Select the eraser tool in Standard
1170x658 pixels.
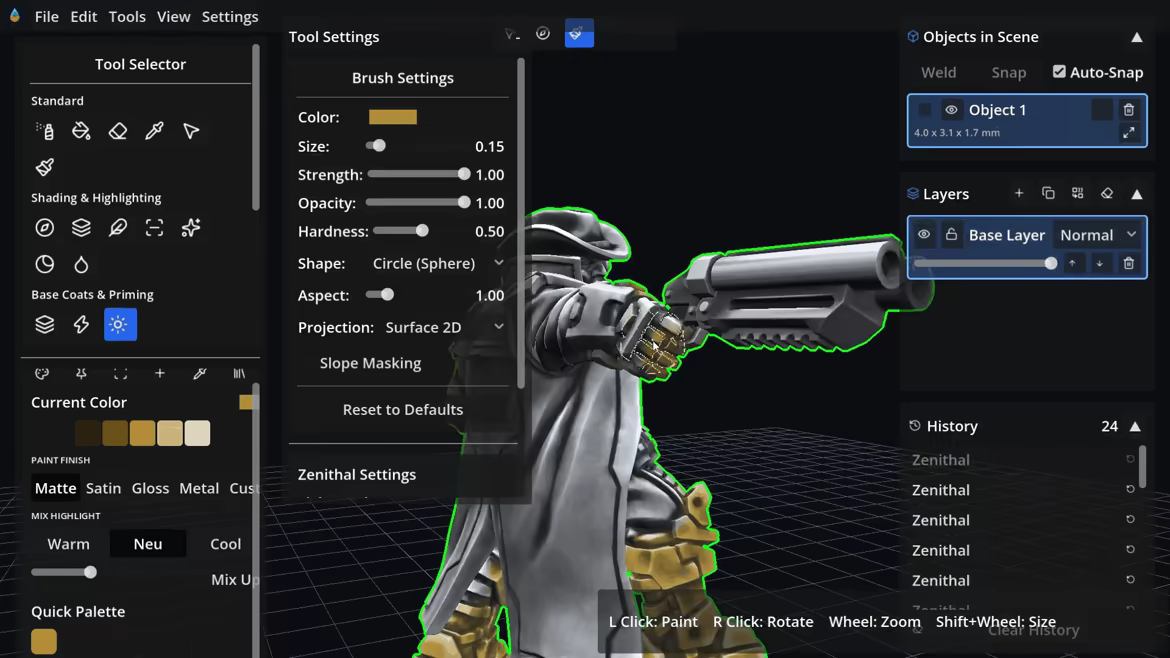pyautogui.click(x=118, y=131)
